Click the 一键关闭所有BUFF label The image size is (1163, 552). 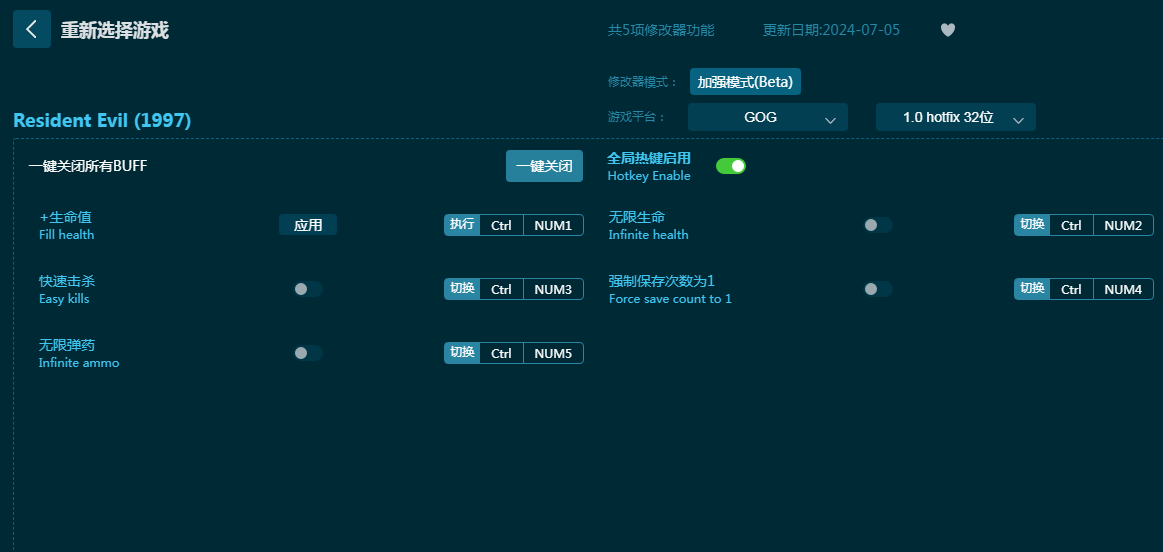tap(88, 166)
